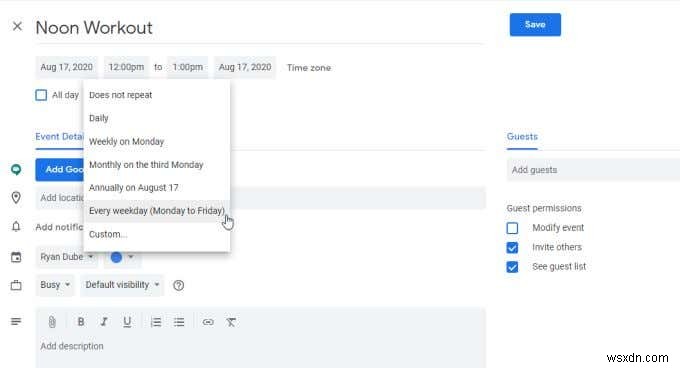
Task: Open the end date Aug 17, 2020 picker
Action: (x=245, y=67)
